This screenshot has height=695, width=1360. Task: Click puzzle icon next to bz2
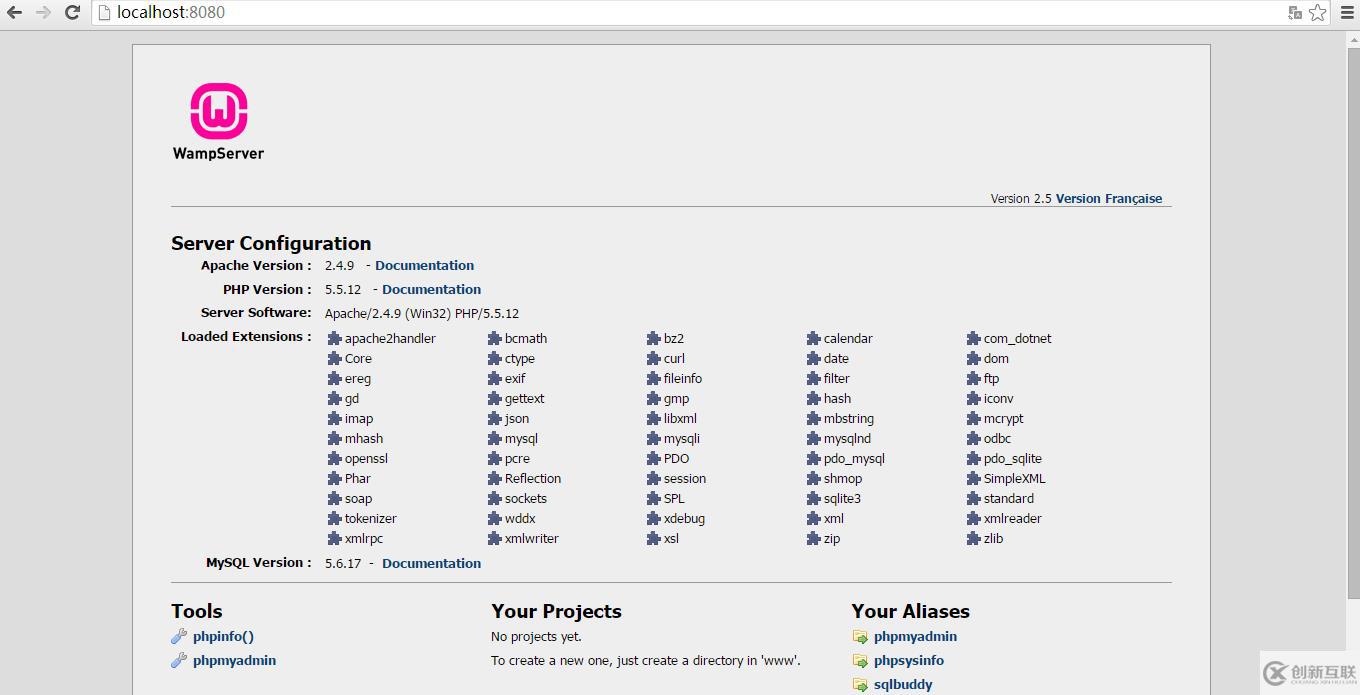coord(654,339)
